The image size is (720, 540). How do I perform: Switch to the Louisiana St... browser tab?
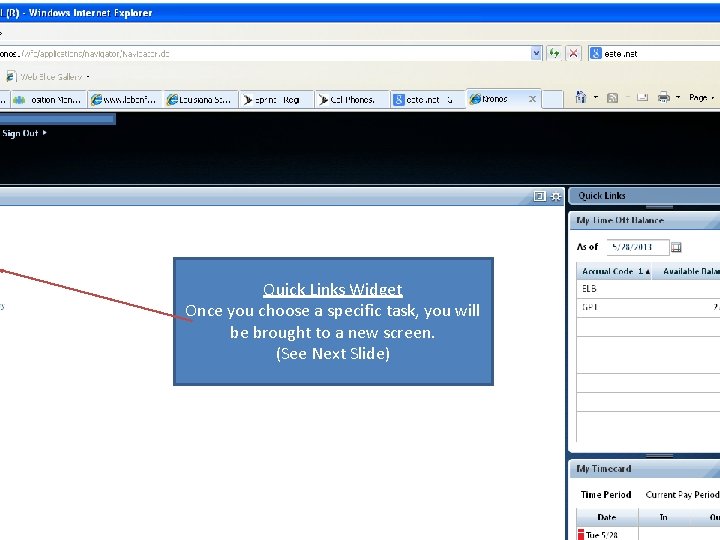pos(201,100)
